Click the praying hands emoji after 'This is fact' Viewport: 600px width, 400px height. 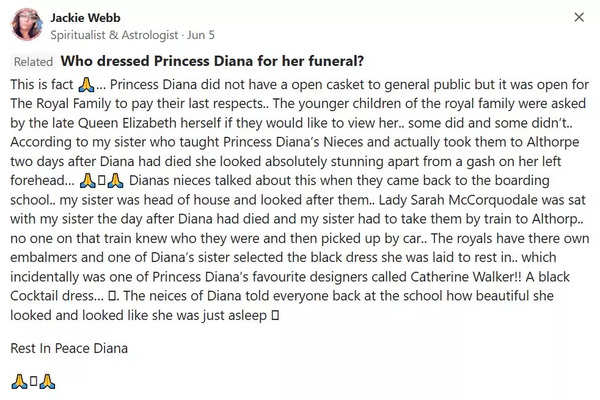pyautogui.click(x=86, y=85)
